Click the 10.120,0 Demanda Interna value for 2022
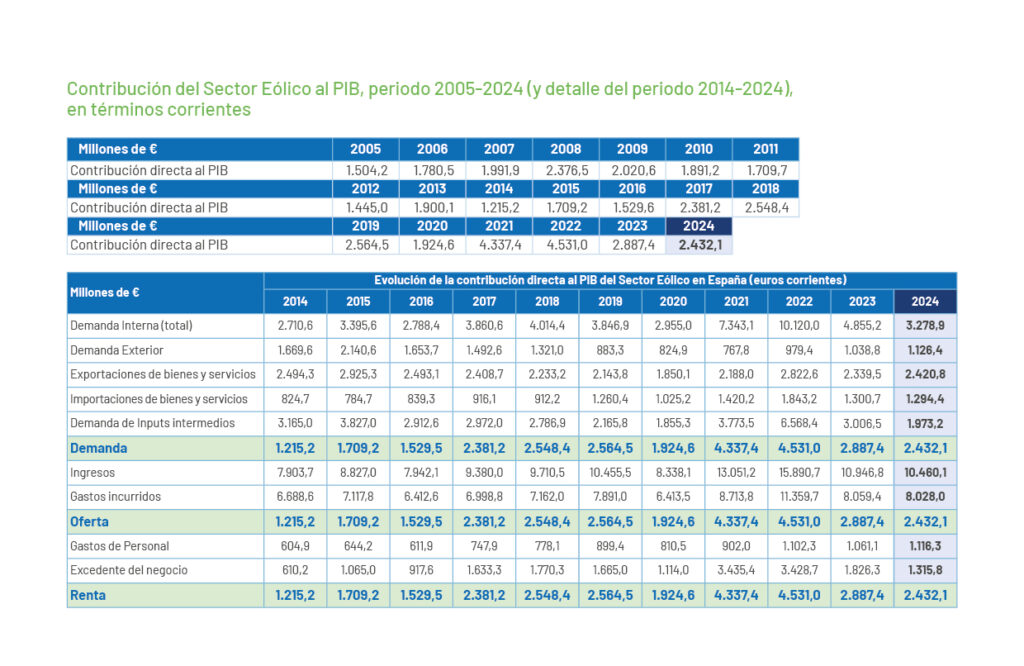Screen dimensions: 1024x666 pos(799,326)
